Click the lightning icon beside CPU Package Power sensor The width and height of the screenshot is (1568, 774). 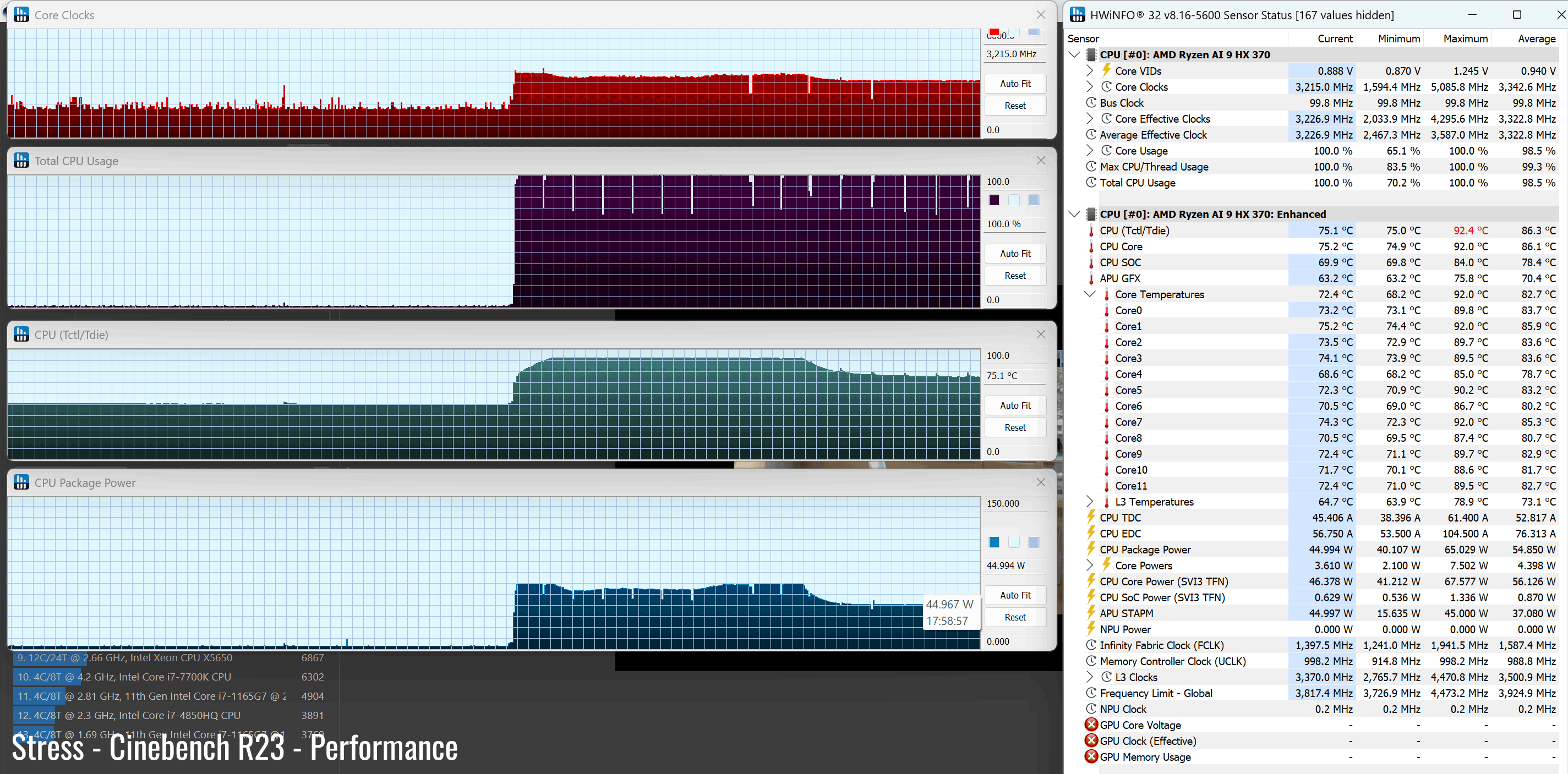coord(1091,549)
